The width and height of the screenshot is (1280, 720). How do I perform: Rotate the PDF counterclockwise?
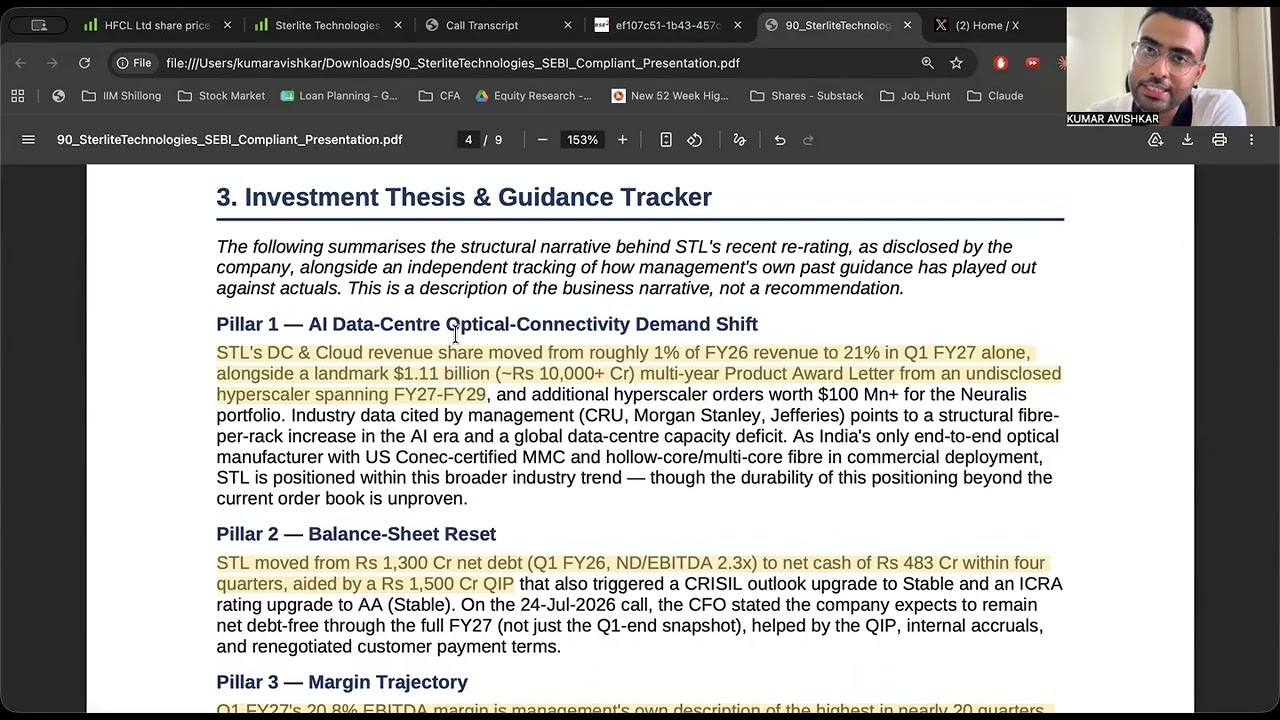click(x=694, y=140)
